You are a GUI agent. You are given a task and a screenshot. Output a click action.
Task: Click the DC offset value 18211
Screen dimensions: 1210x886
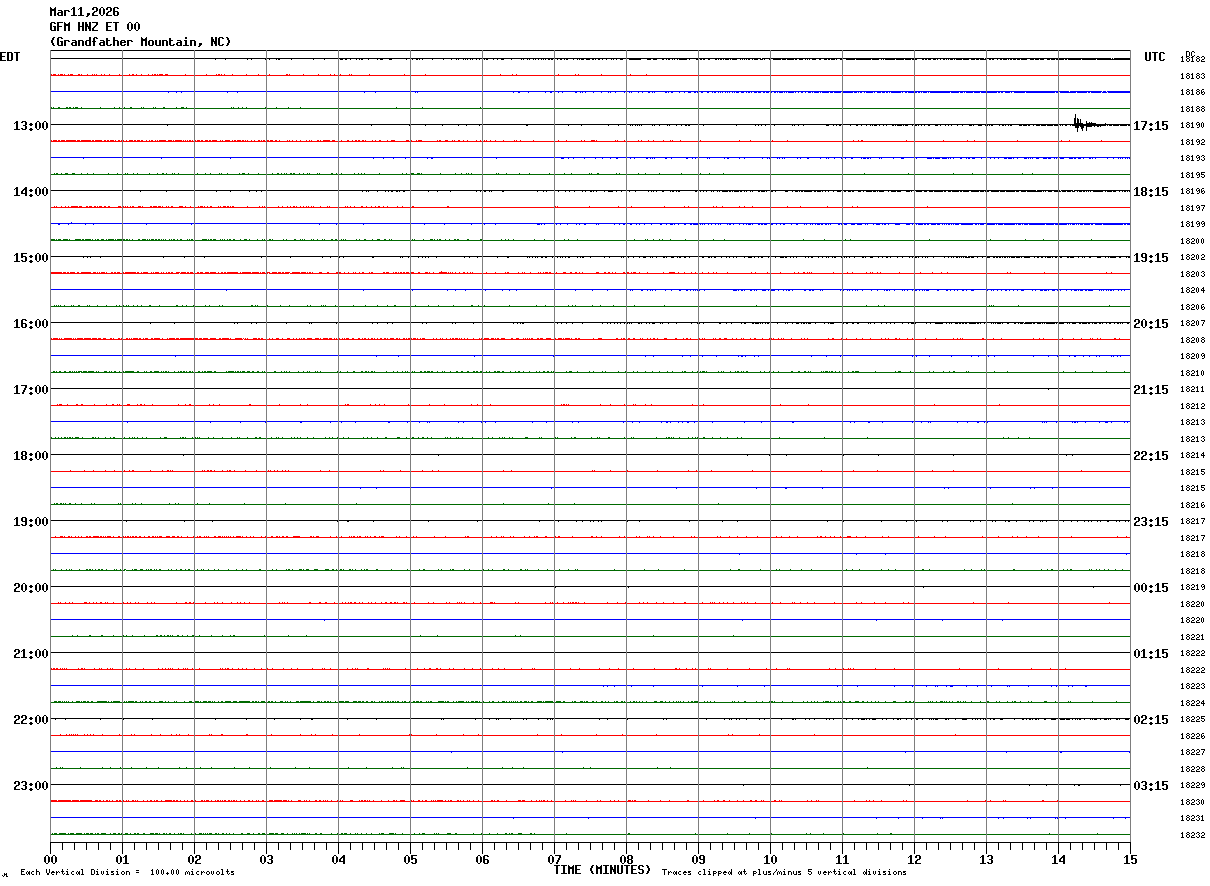click(x=1192, y=390)
